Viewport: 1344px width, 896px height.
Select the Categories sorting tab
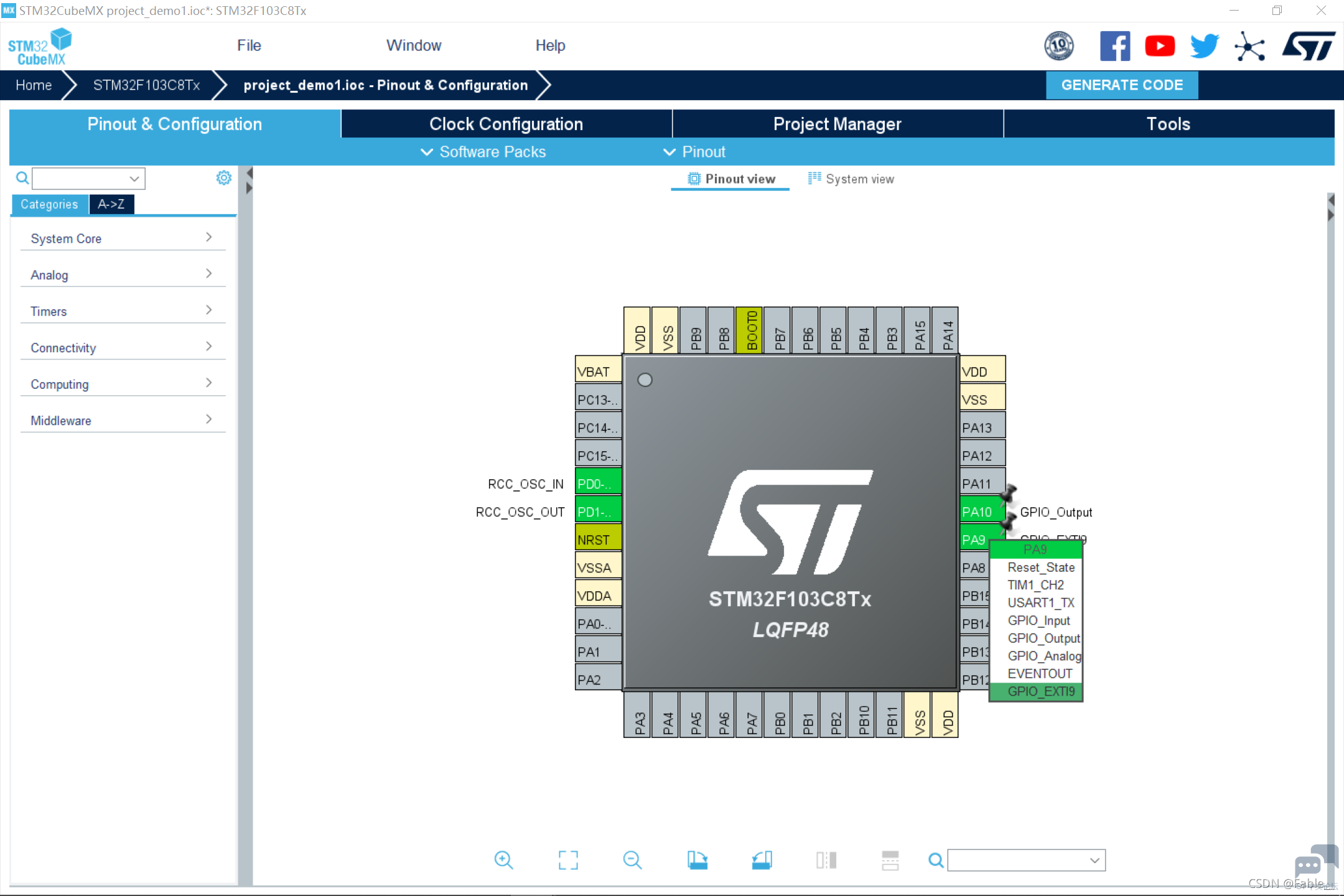[x=49, y=204]
